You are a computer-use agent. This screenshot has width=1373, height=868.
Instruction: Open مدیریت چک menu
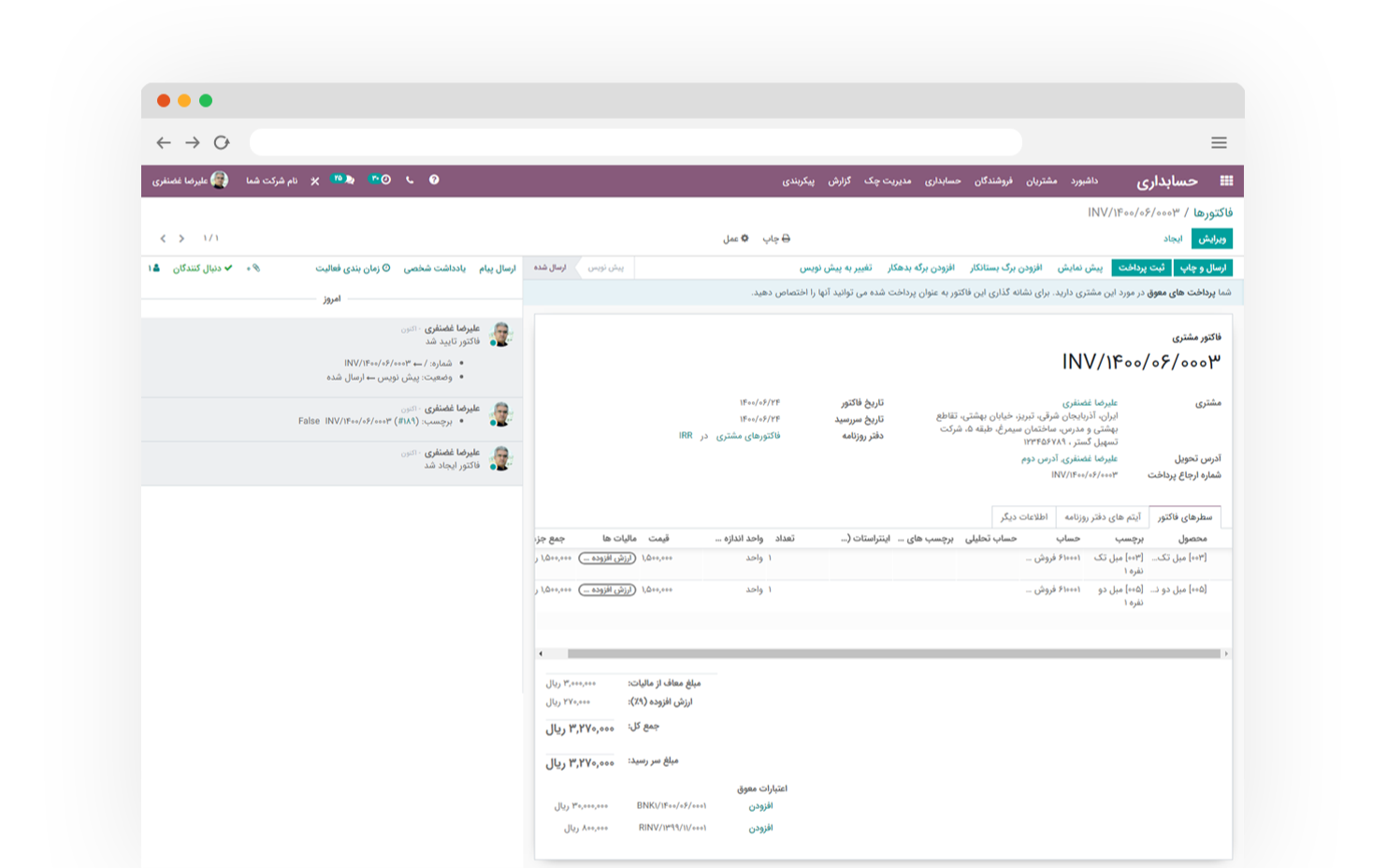[x=887, y=181]
